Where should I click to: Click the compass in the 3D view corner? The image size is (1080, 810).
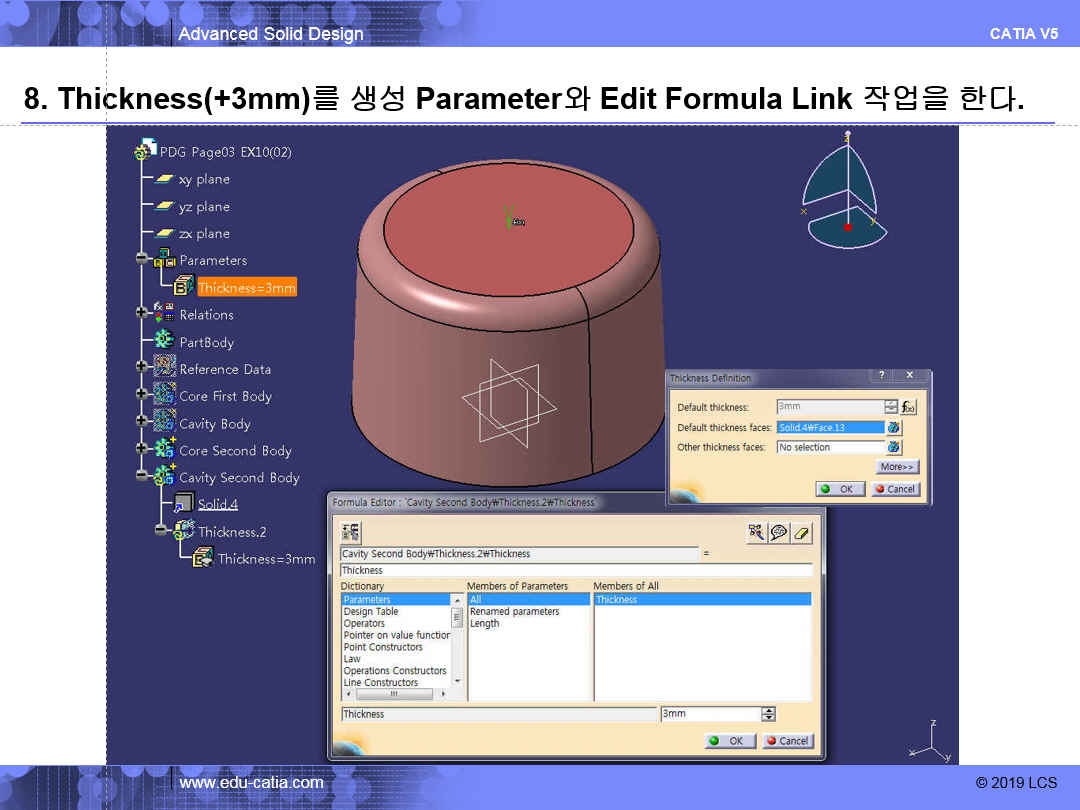(847, 190)
